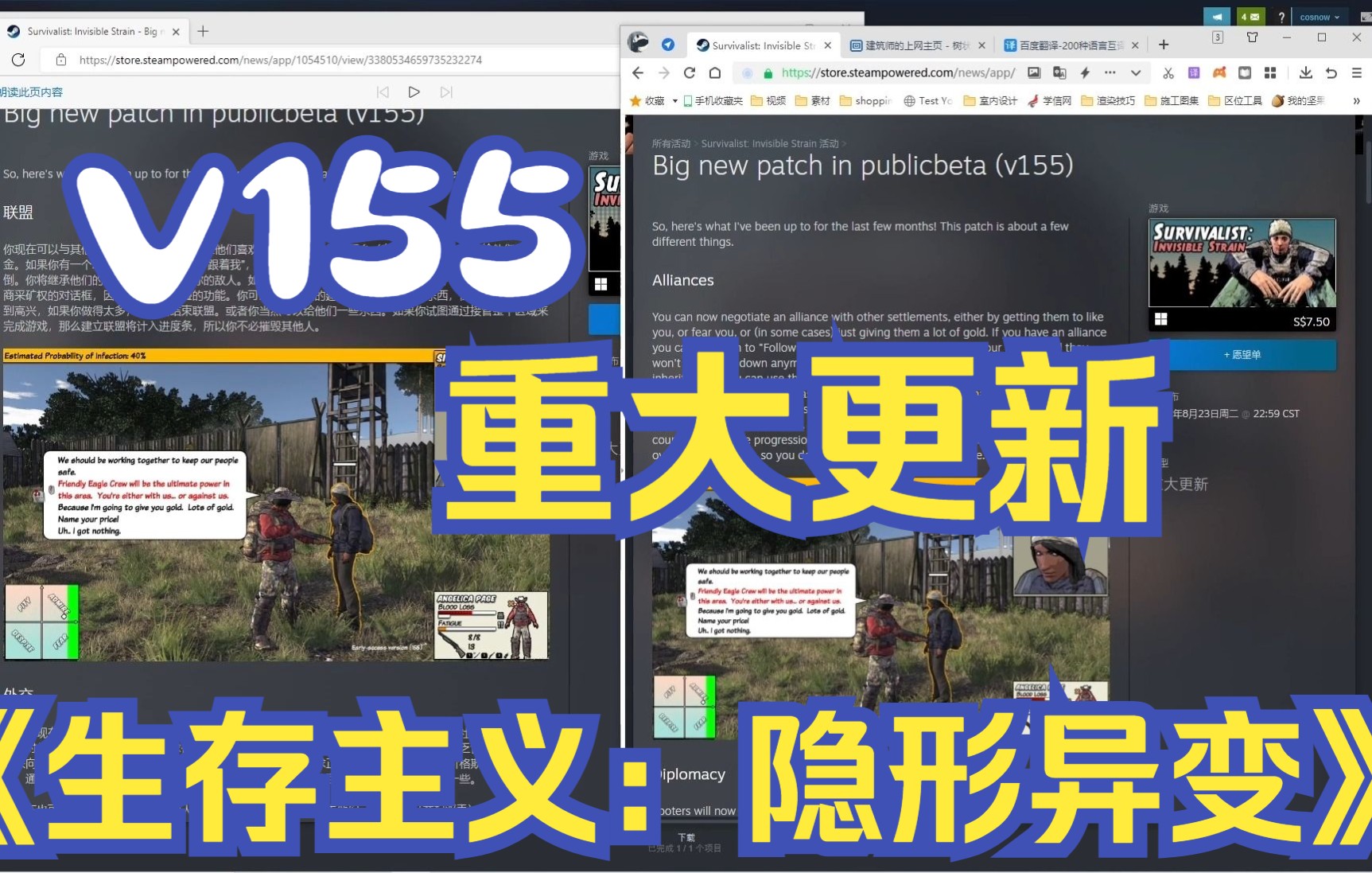Viewport: 1372px width, 873px height.
Task: Open the apps grid extension icon
Action: click(x=1270, y=72)
